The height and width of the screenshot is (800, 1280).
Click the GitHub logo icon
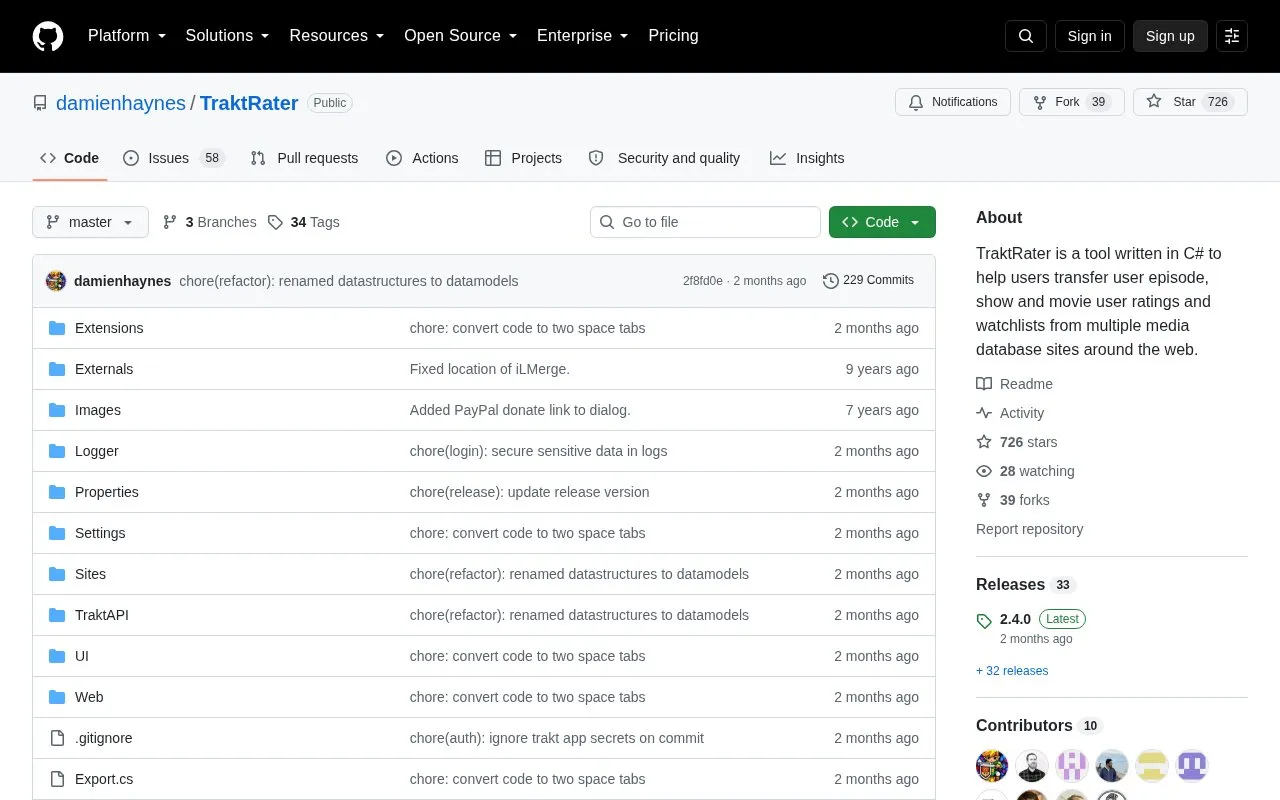[x=48, y=36]
